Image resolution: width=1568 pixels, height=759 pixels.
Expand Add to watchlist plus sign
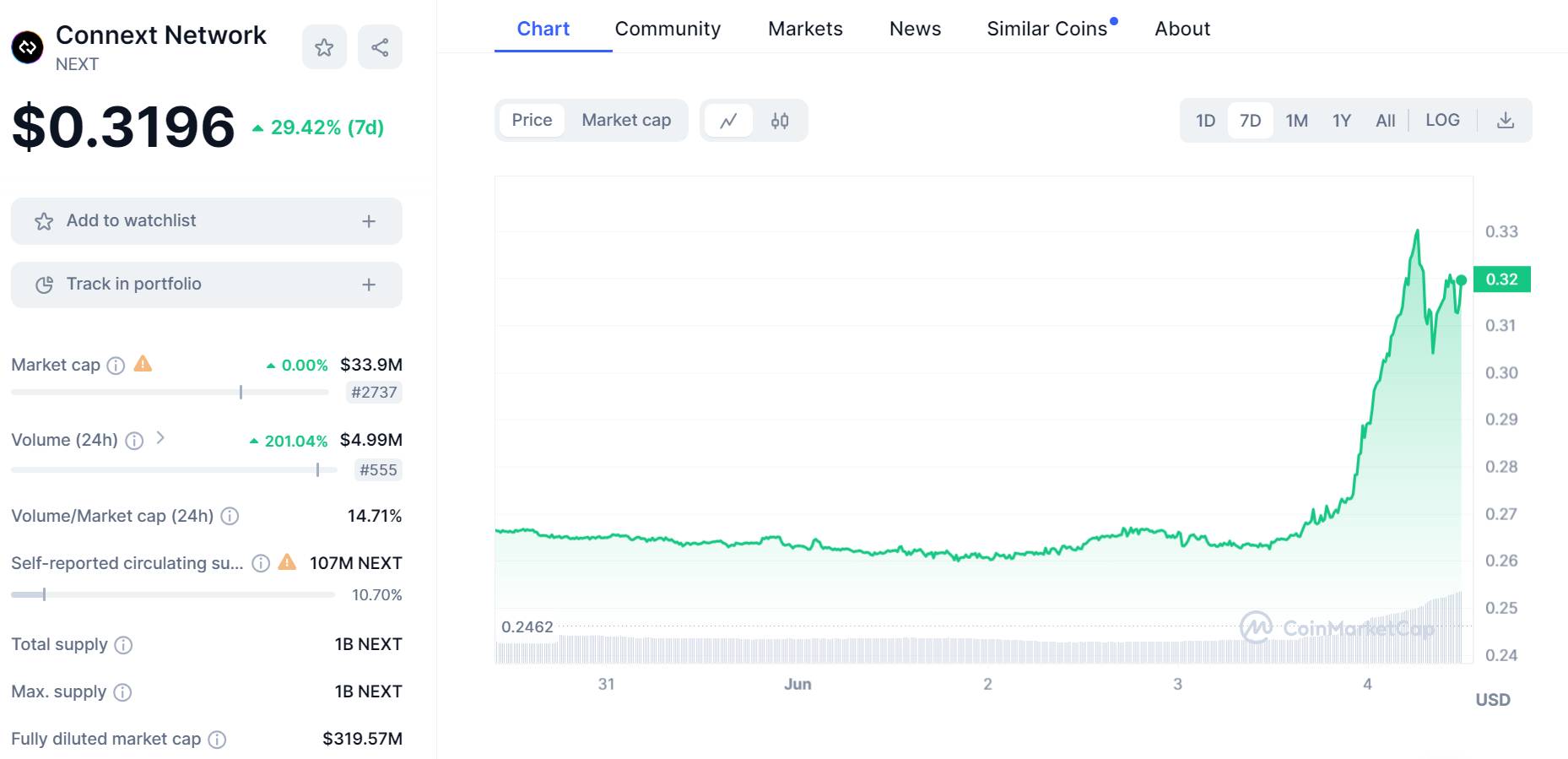click(x=369, y=221)
